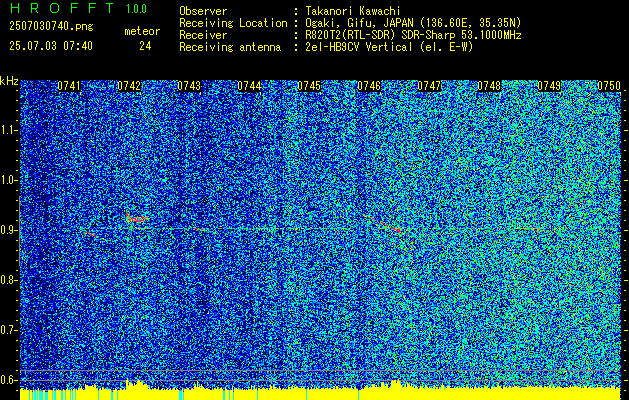Click the red meteor echo below 0742
629x400 pixels.
click(x=137, y=218)
